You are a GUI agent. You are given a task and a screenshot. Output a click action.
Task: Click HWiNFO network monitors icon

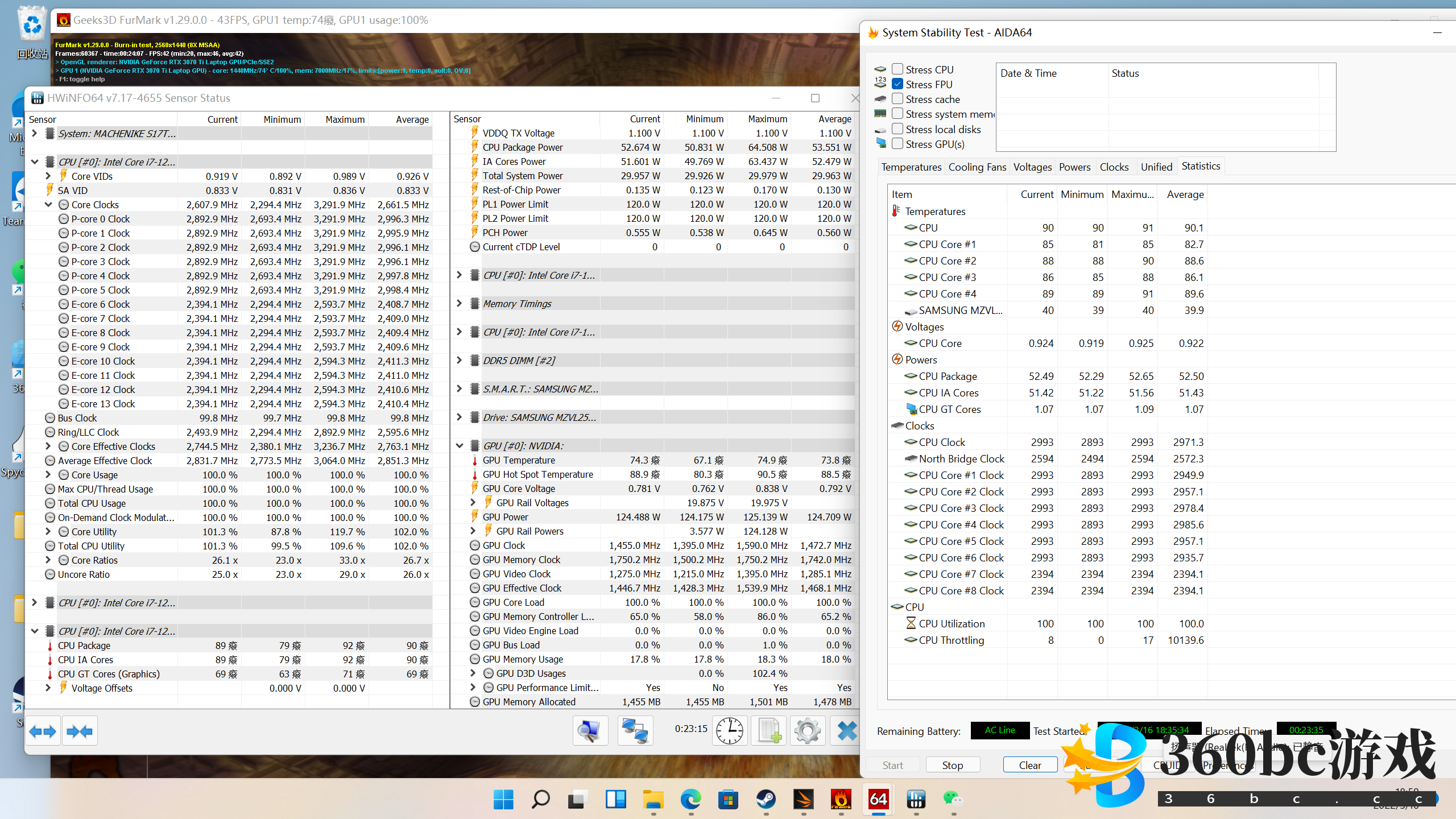point(635,731)
